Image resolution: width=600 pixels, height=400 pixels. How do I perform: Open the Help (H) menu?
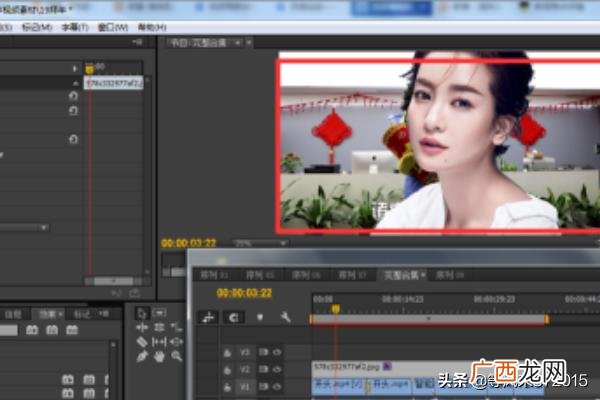point(152,28)
